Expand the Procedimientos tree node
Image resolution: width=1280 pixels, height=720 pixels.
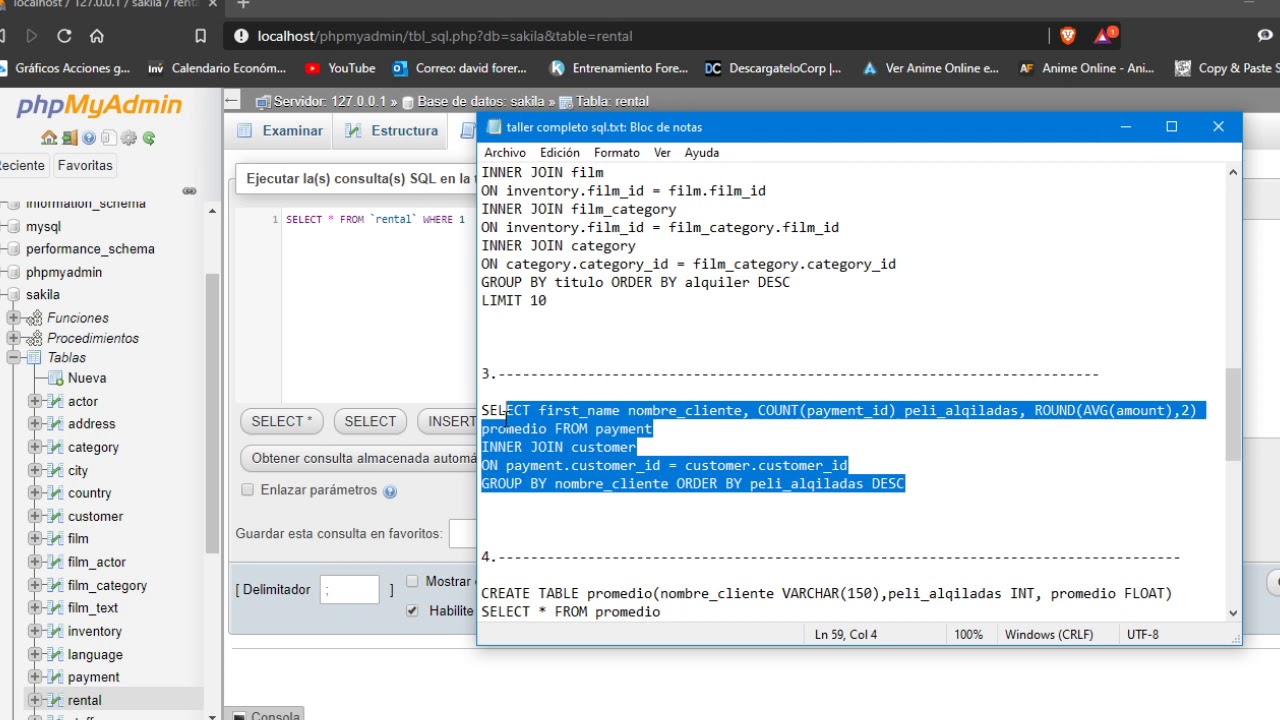coord(13,338)
